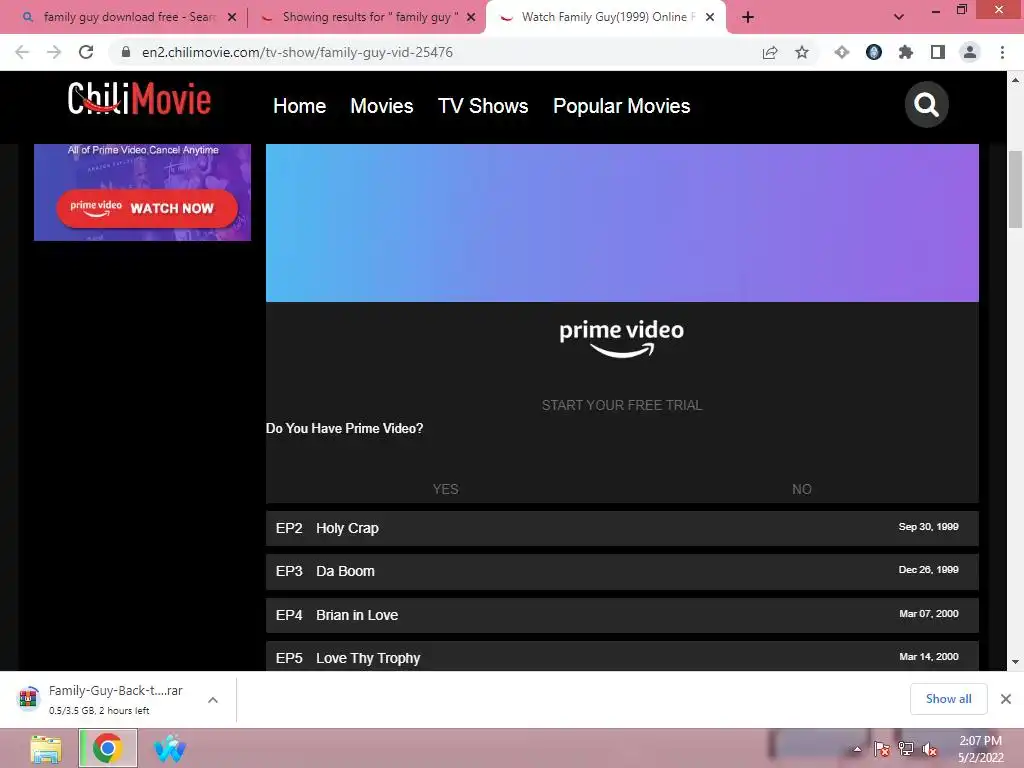Open the Popular Movies menu item
Image resolution: width=1024 pixels, height=768 pixels.
click(x=621, y=106)
